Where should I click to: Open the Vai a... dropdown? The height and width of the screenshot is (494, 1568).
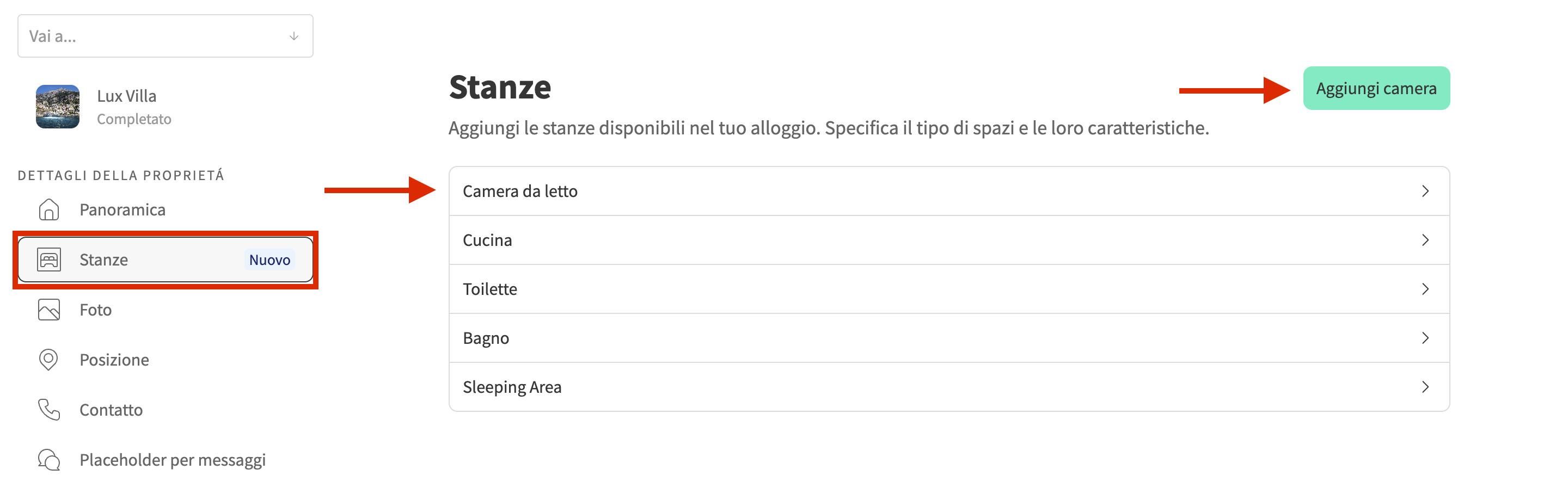(x=165, y=36)
